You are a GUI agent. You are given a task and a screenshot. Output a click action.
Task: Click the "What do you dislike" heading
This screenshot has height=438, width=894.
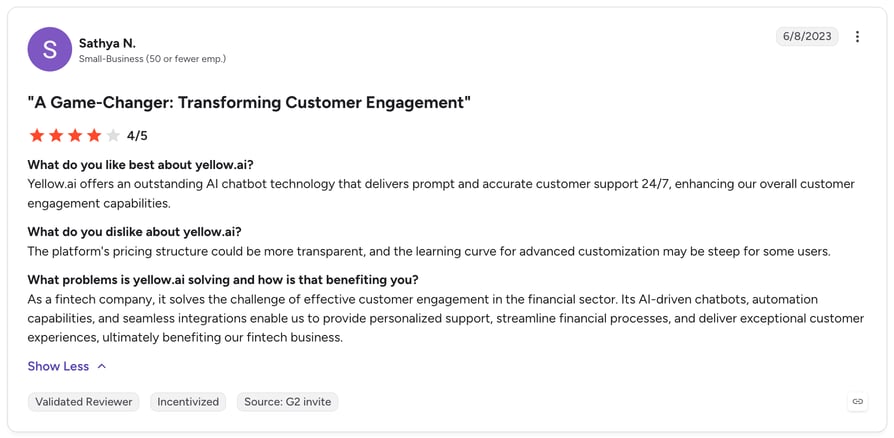[x=135, y=232]
